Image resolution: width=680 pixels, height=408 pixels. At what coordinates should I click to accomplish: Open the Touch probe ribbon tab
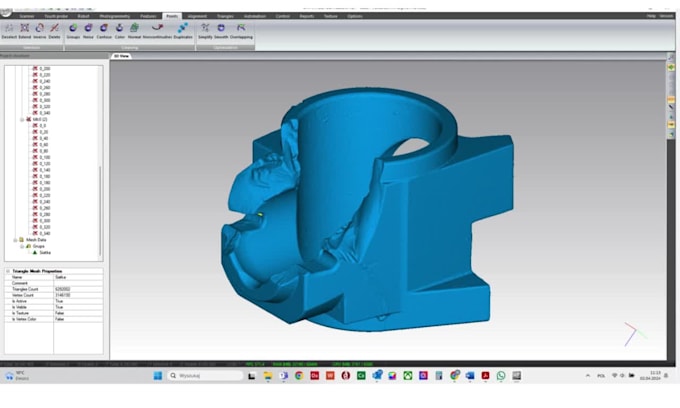click(x=56, y=16)
